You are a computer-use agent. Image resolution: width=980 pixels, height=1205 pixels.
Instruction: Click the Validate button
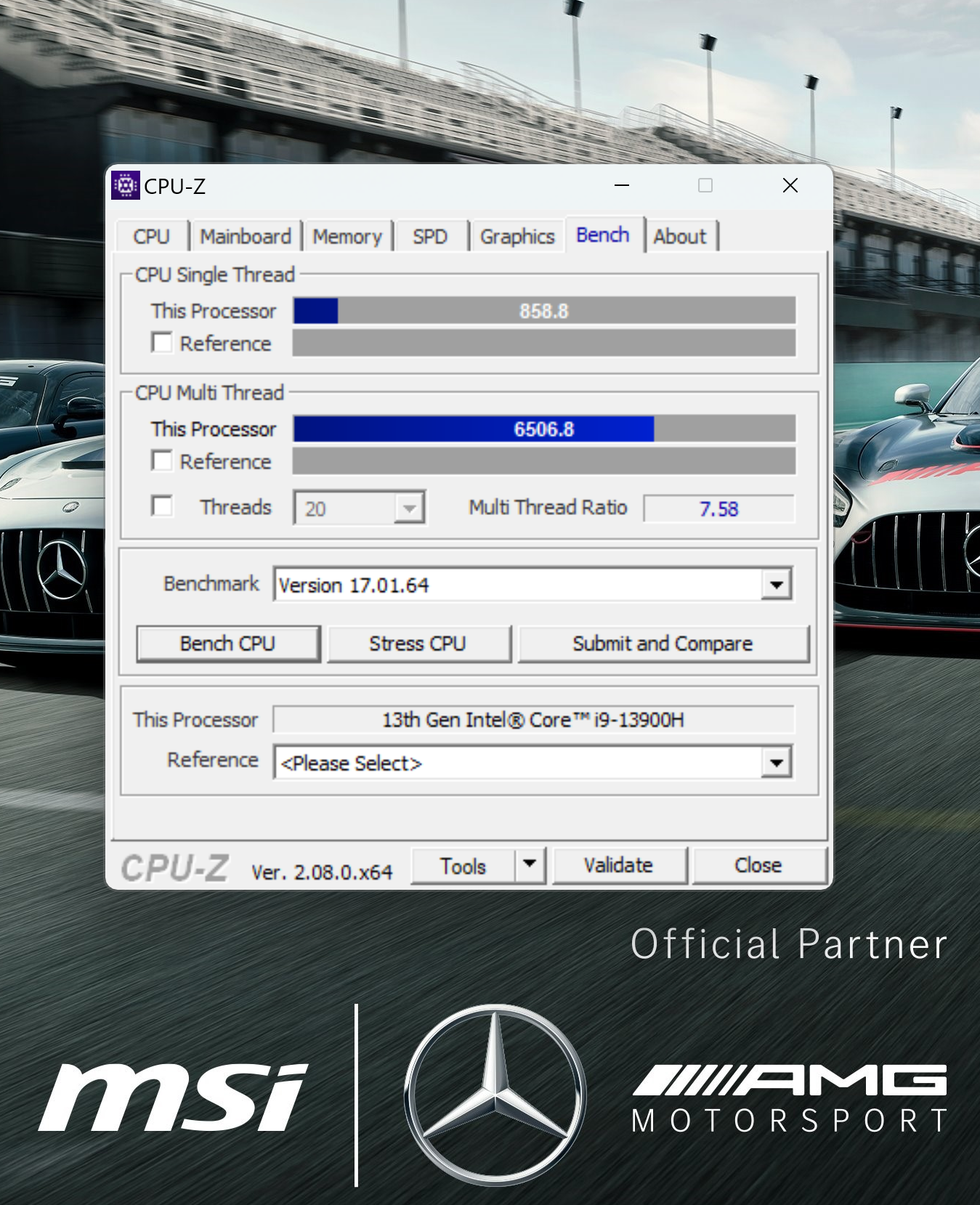click(x=619, y=865)
